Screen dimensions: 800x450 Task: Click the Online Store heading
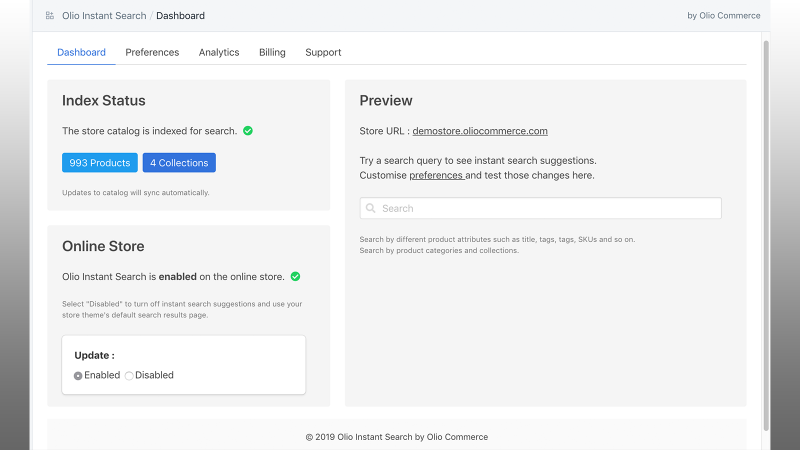pyautogui.click(x=103, y=246)
